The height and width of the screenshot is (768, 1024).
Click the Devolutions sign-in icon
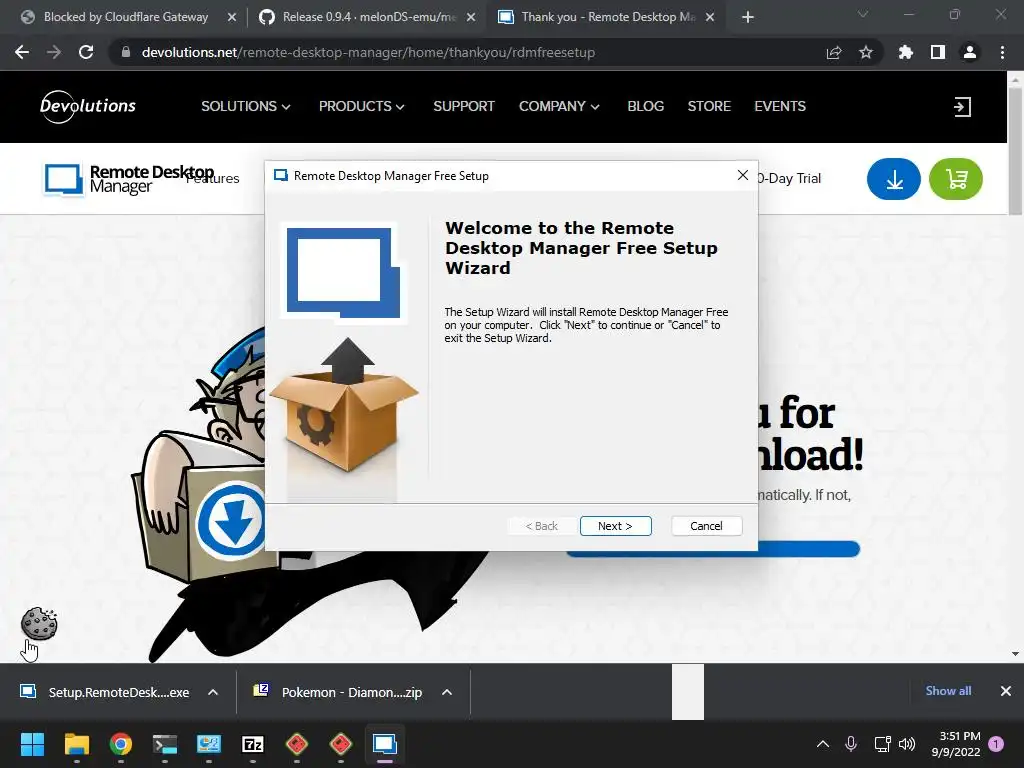click(962, 106)
